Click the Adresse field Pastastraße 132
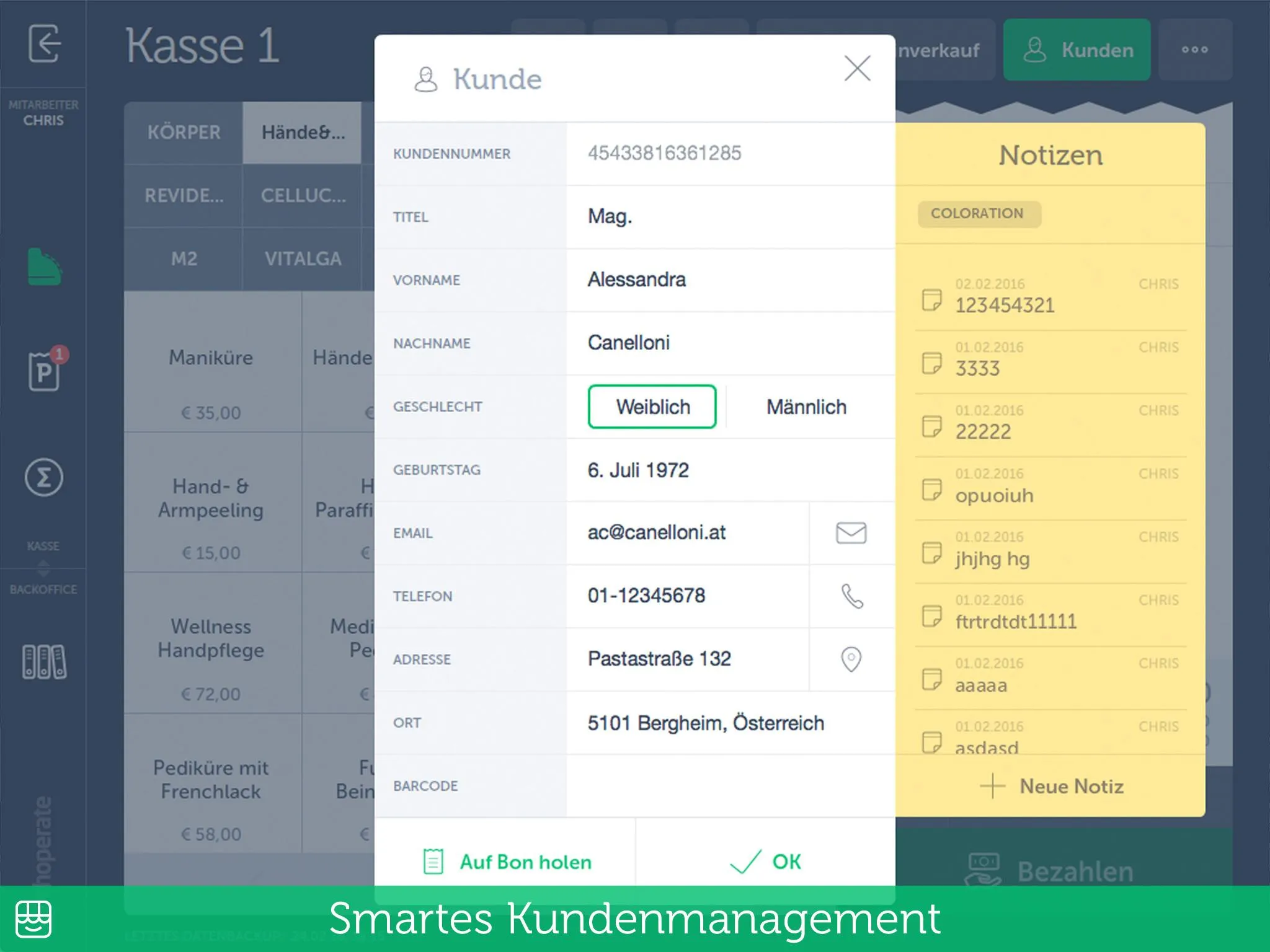 point(688,659)
